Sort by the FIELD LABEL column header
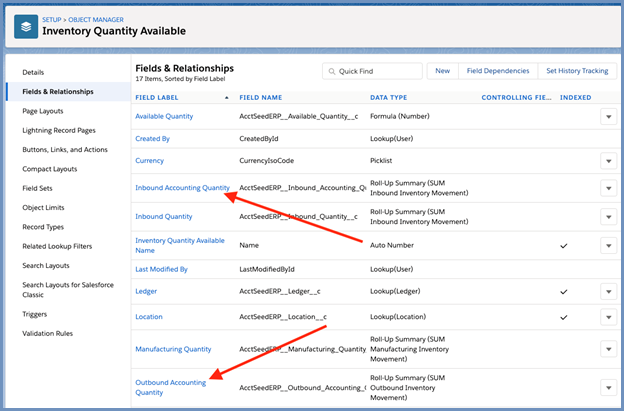 coord(157,97)
